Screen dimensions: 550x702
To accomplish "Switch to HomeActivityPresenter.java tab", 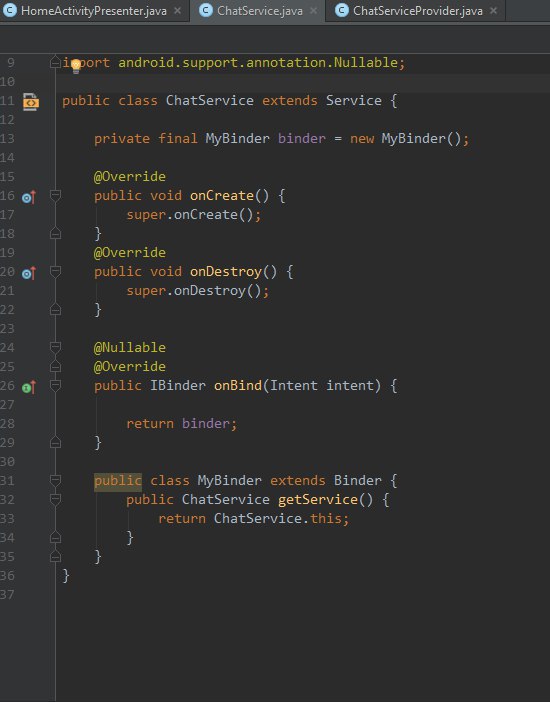I will [x=94, y=11].
